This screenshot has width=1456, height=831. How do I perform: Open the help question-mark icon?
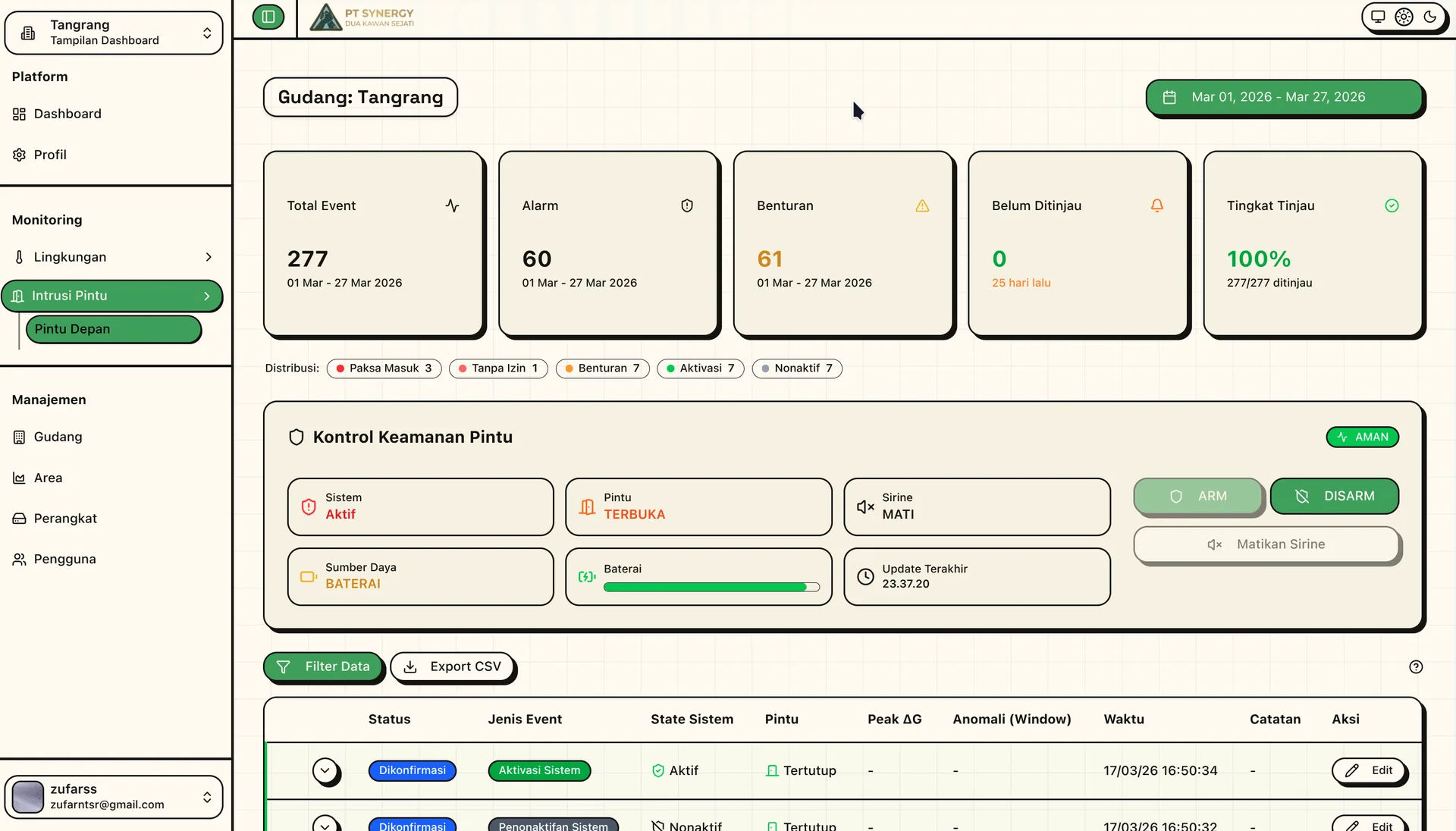[x=1416, y=667]
